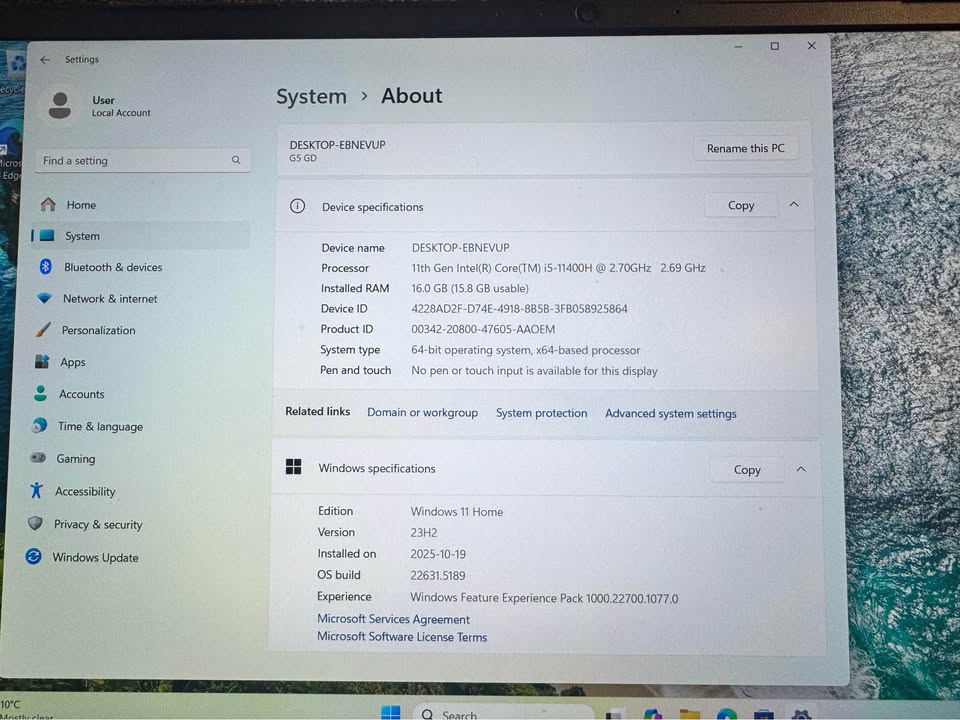The image size is (960, 720).
Task: Click the back arrow in Settings
Action: [45, 59]
